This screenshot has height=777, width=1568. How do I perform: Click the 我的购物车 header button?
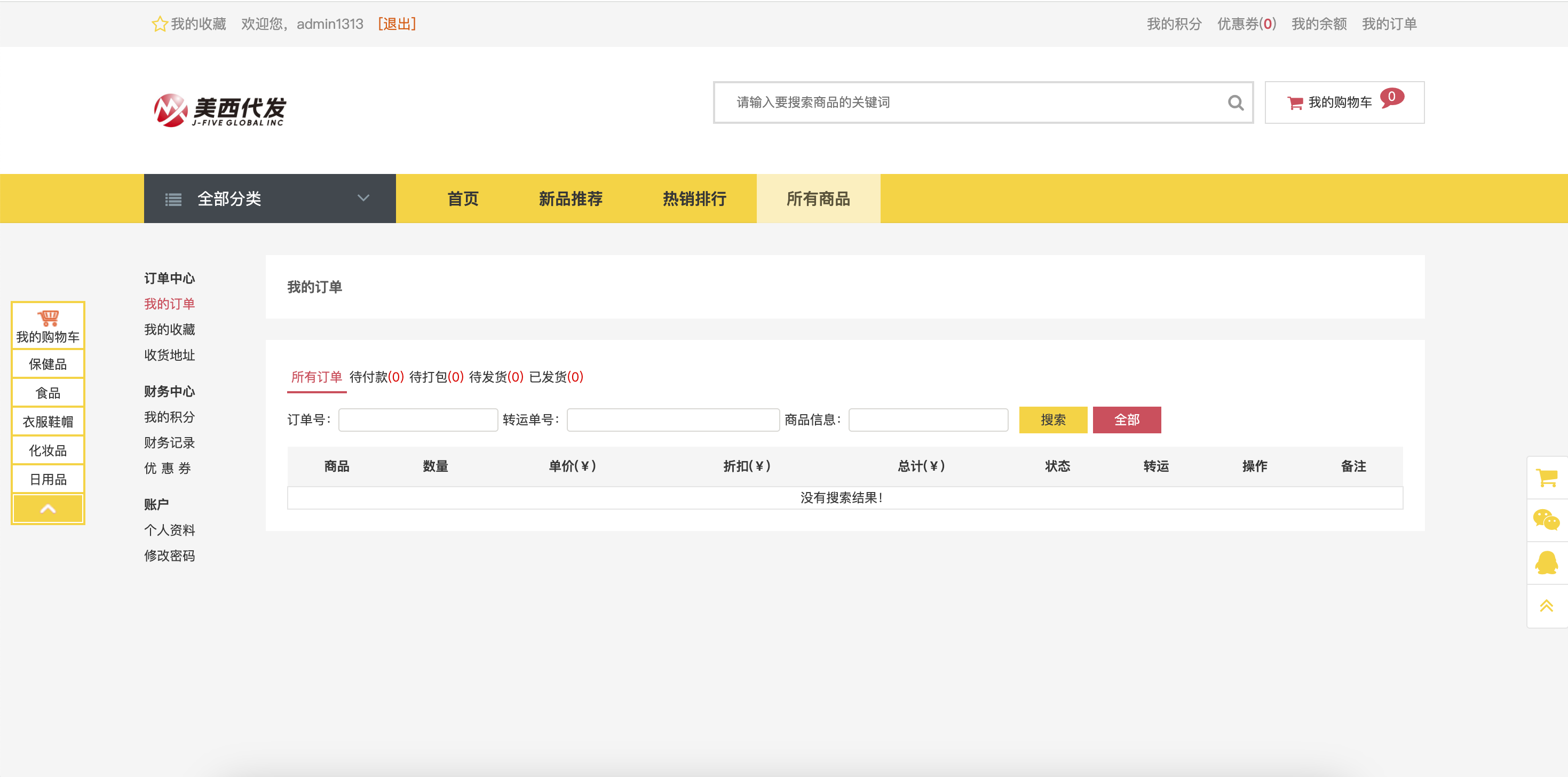pyautogui.click(x=1344, y=103)
